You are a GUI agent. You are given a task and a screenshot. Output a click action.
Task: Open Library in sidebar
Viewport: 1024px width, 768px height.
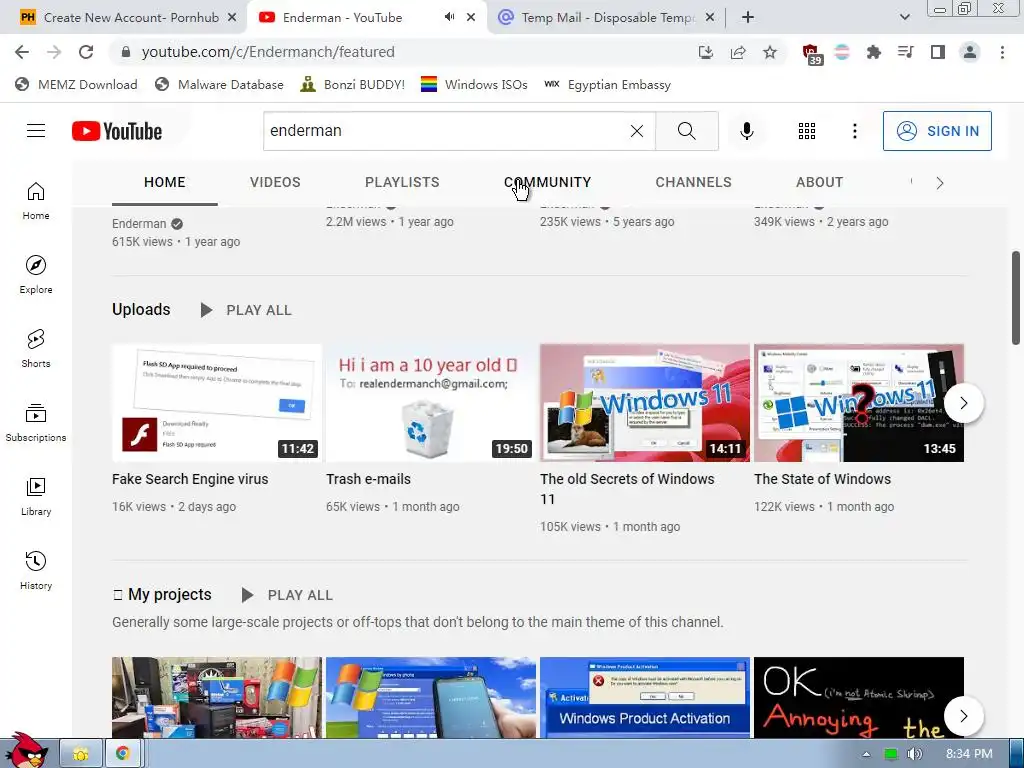36,497
